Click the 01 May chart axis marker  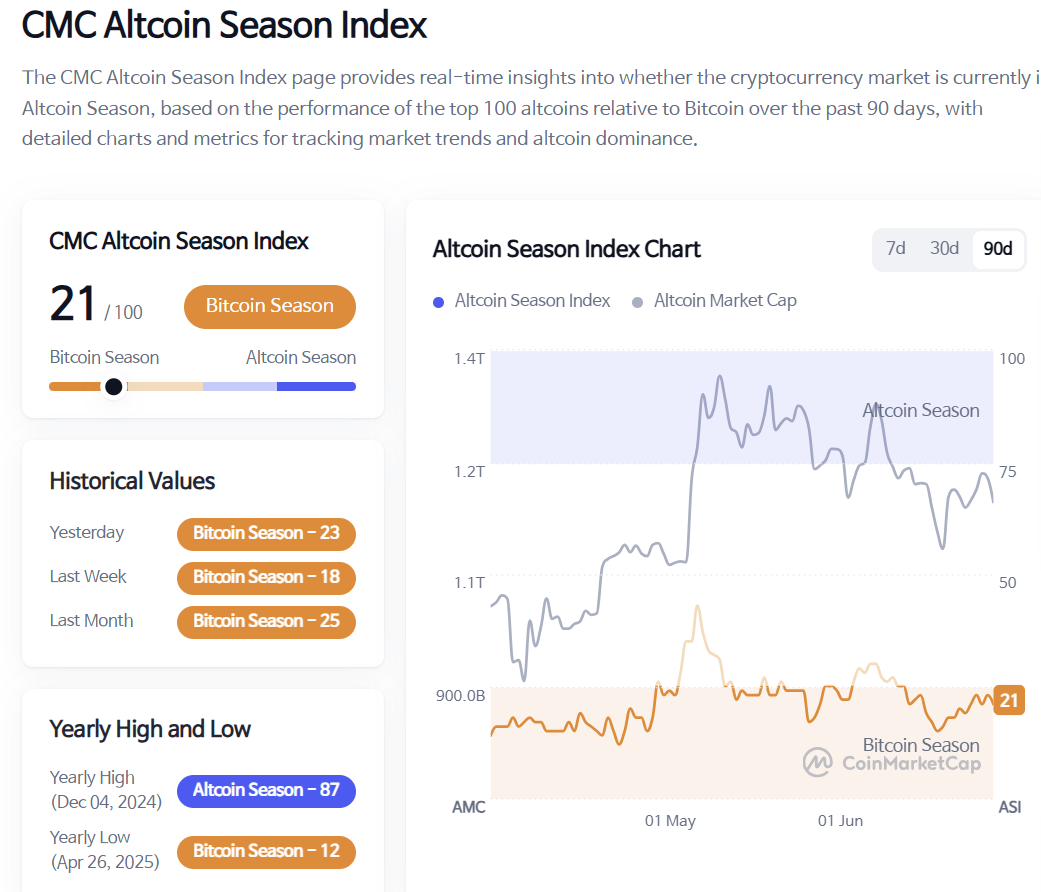(x=670, y=821)
